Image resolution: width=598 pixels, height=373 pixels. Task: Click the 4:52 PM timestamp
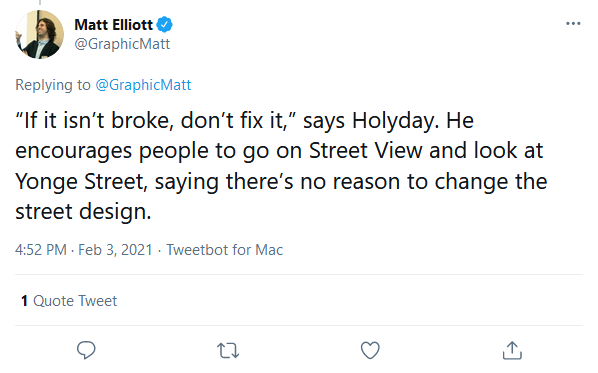point(41,250)
